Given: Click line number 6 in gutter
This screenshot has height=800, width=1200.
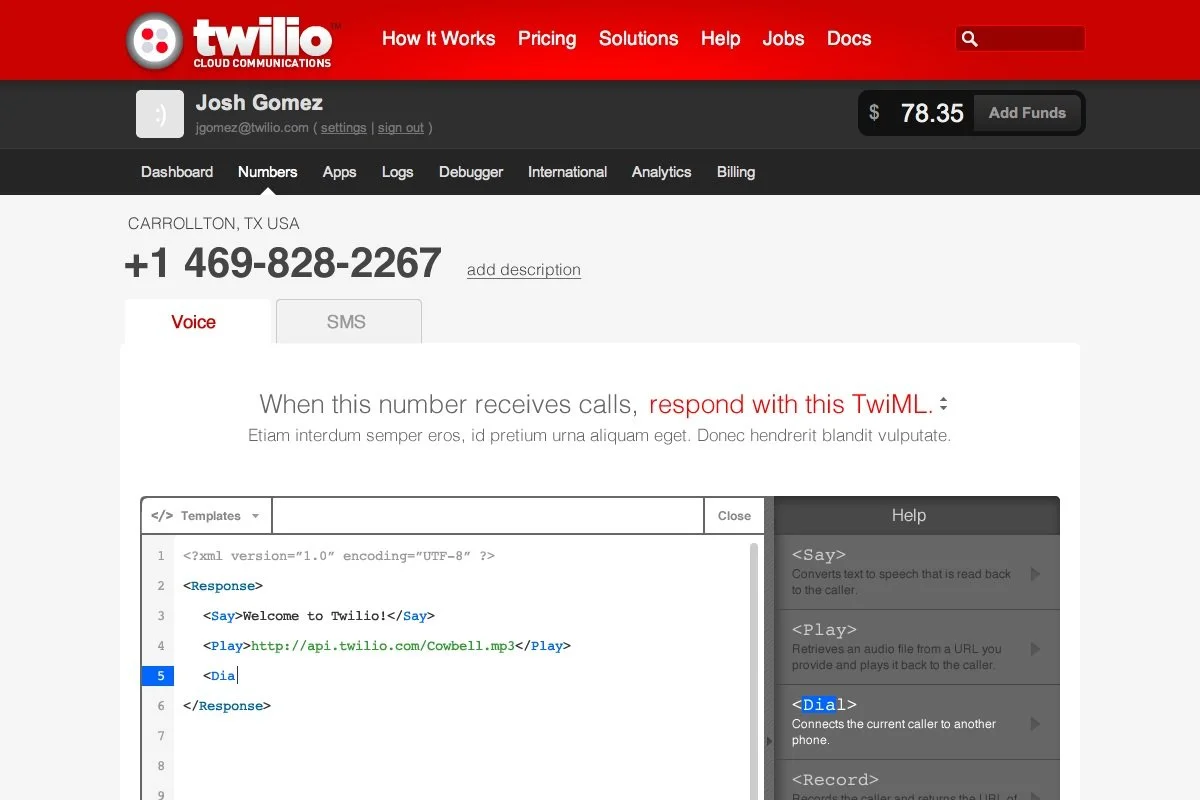Looking at the screenshot, I should tap(160, 706).
